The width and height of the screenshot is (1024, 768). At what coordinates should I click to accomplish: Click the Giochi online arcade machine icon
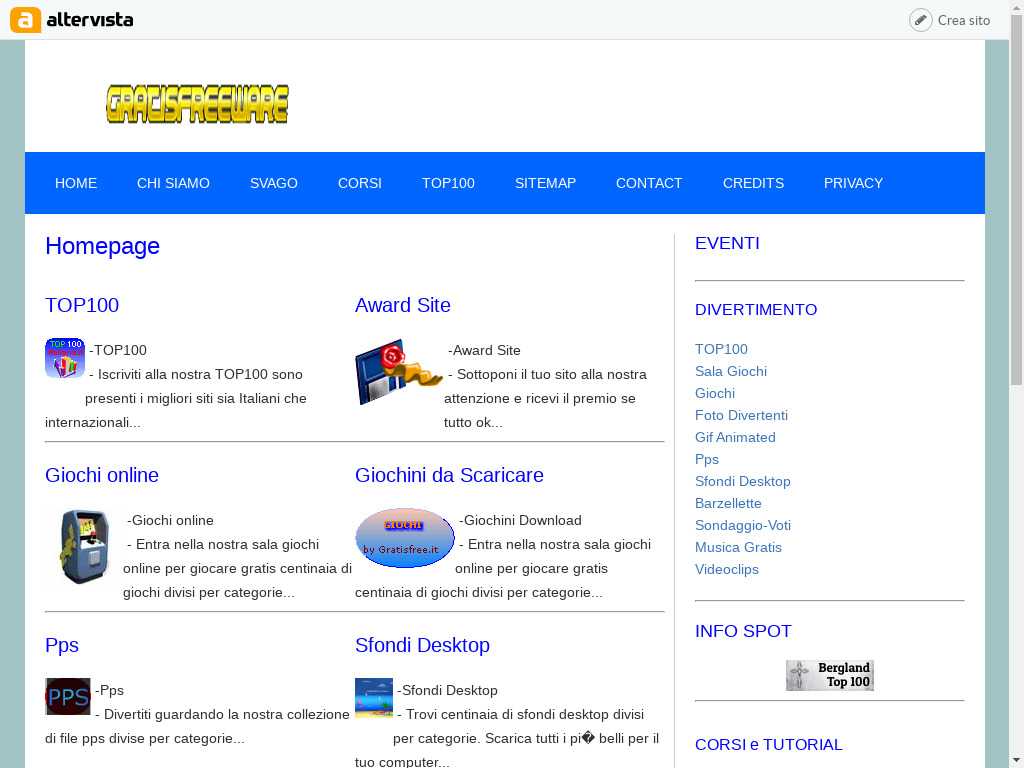click(x=83, y=546)
